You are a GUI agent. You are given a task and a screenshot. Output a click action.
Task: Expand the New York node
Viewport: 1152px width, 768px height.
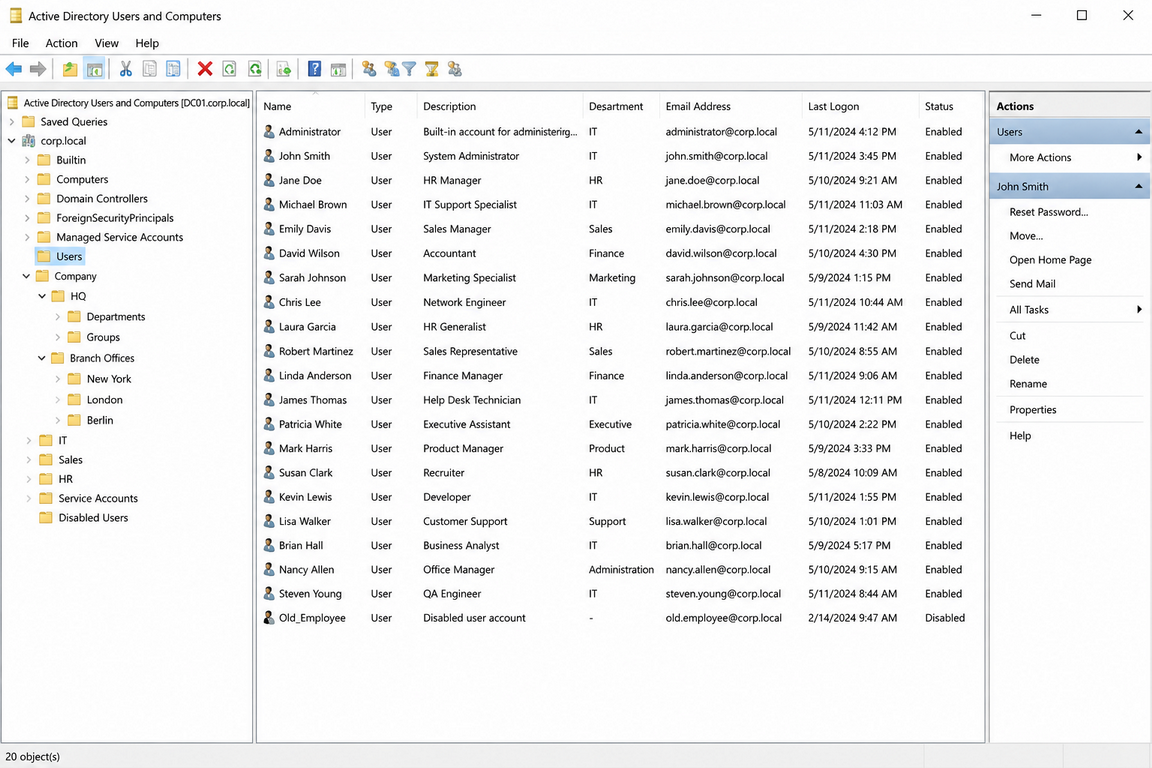58,379
